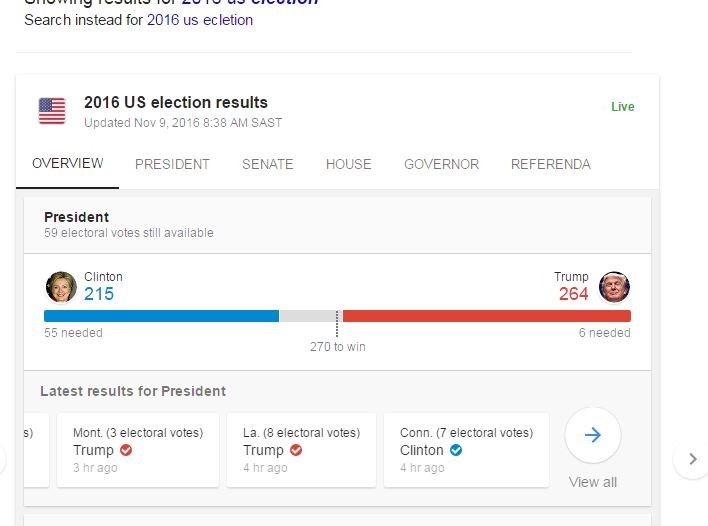Click the blue Clinton electoral bar
Viewport: 708px width, 526px height.
point(161,316)
